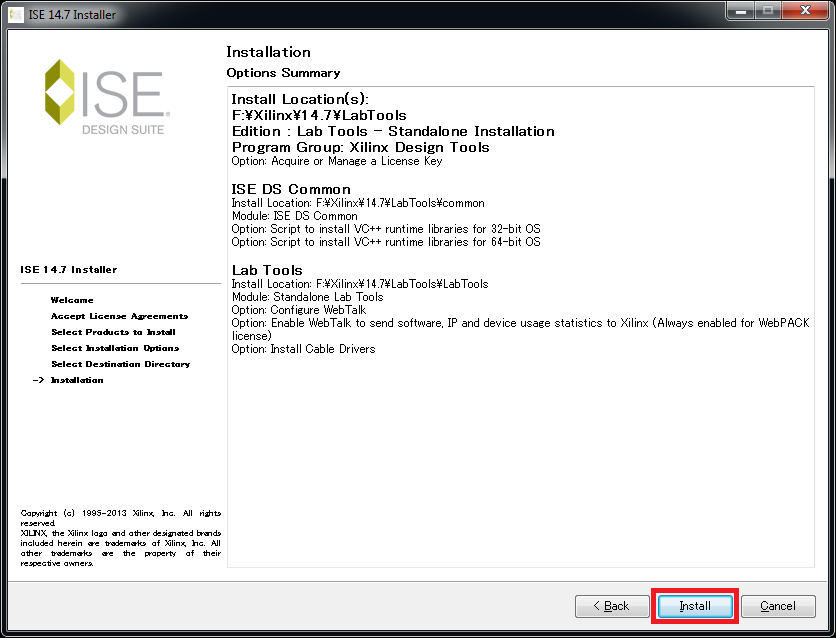Click the installer icon in title bar

click(x=16, y=14)
